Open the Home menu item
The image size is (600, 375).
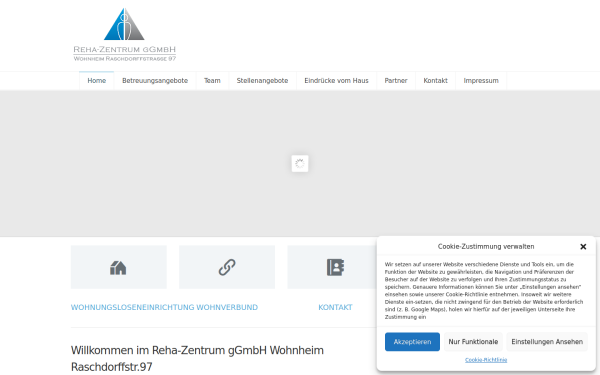[96, 81]
